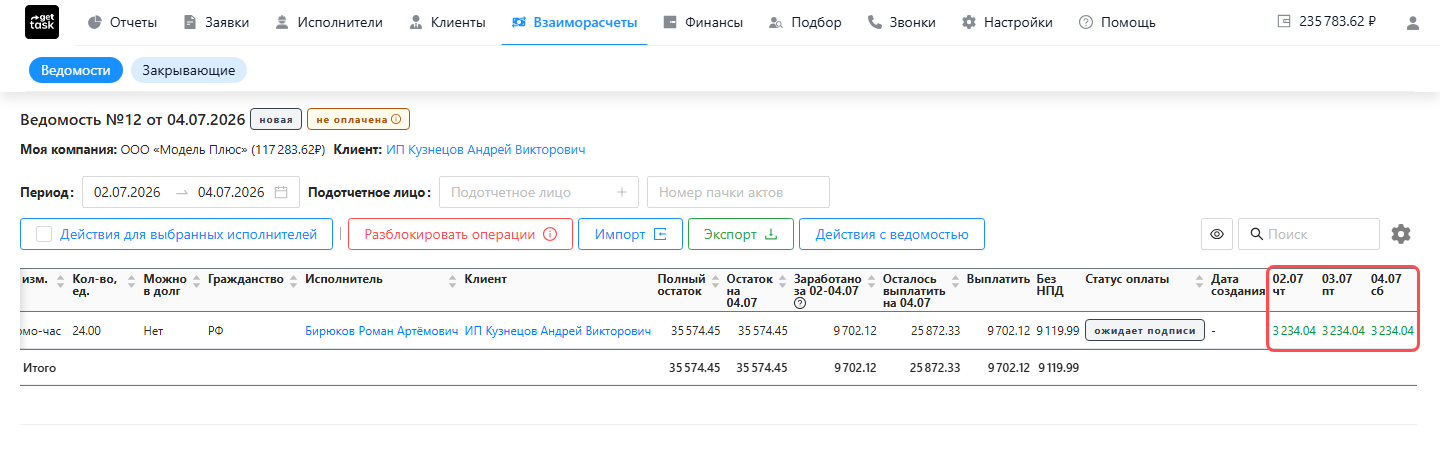
Task: Click the 9 119.99 cell in Бирюков row
Action: [1057, 331]
